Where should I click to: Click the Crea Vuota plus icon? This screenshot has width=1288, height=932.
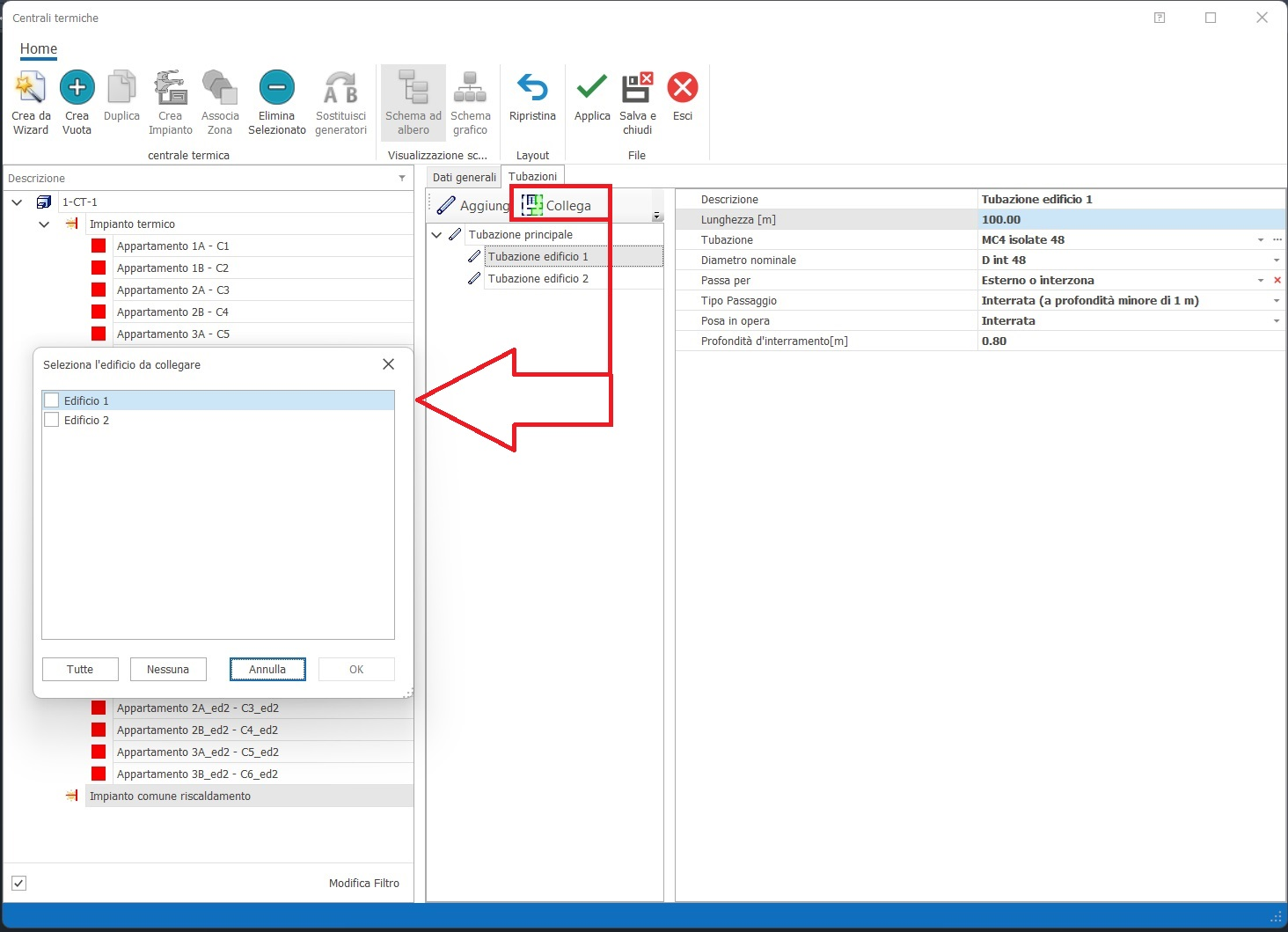pos(77,88)
